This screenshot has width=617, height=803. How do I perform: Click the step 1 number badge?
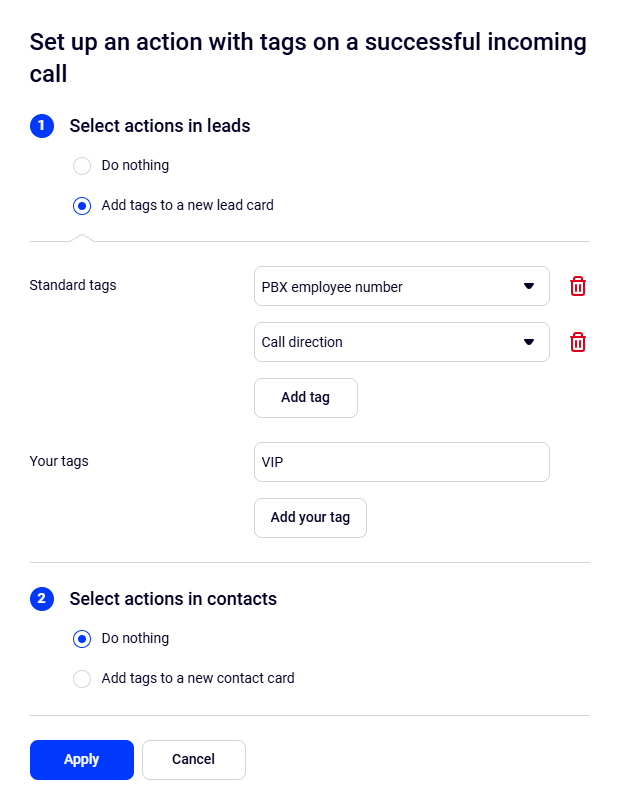[x=42, y=126]
